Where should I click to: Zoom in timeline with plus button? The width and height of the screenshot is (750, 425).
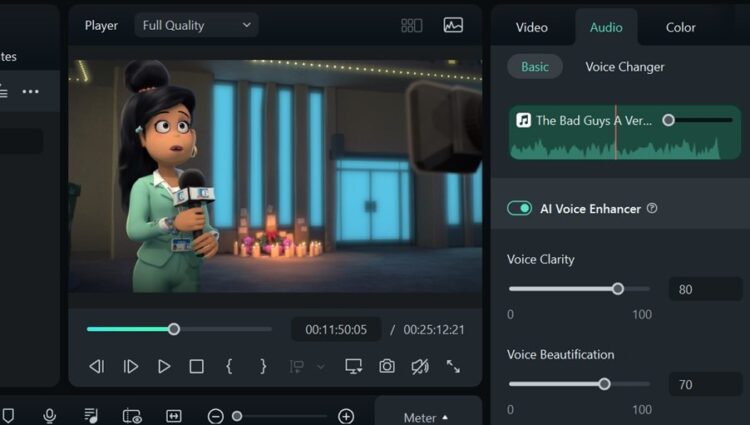click(346, 416)
